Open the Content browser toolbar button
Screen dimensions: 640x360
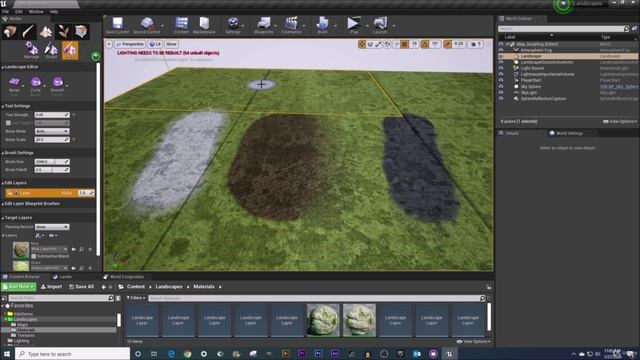click(182, 25)
